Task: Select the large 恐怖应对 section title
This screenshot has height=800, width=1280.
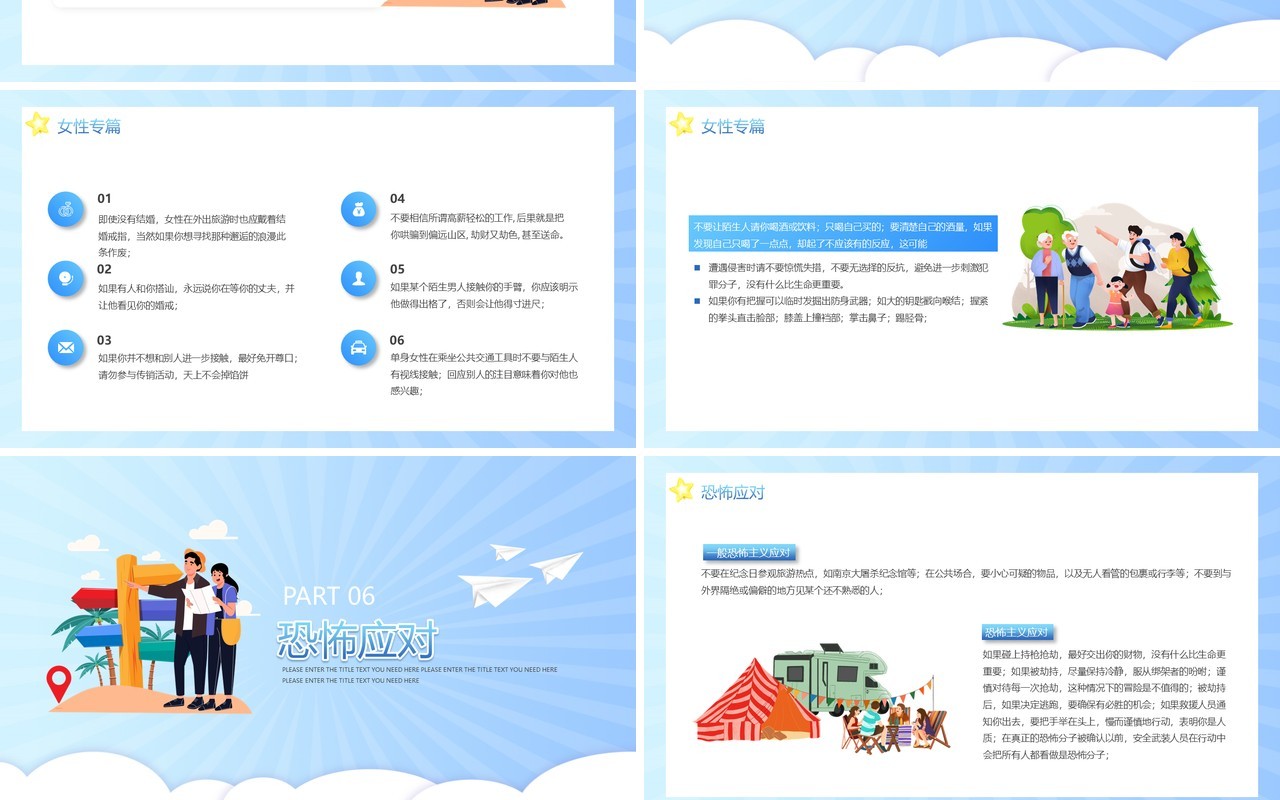Action: (357, 640)
